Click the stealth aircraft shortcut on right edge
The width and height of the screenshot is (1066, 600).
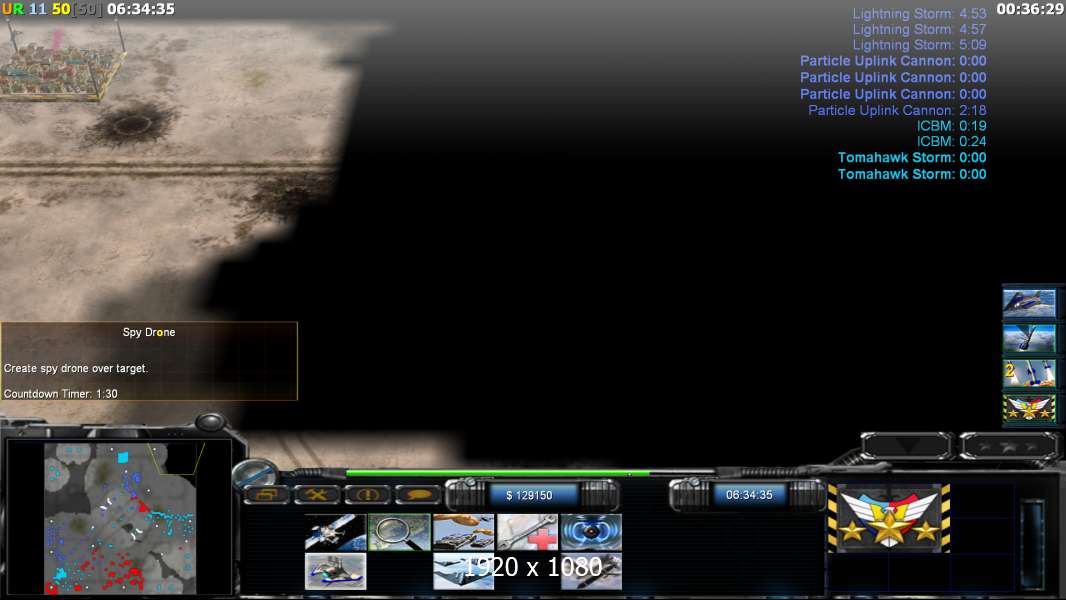tap(1029, 303)
